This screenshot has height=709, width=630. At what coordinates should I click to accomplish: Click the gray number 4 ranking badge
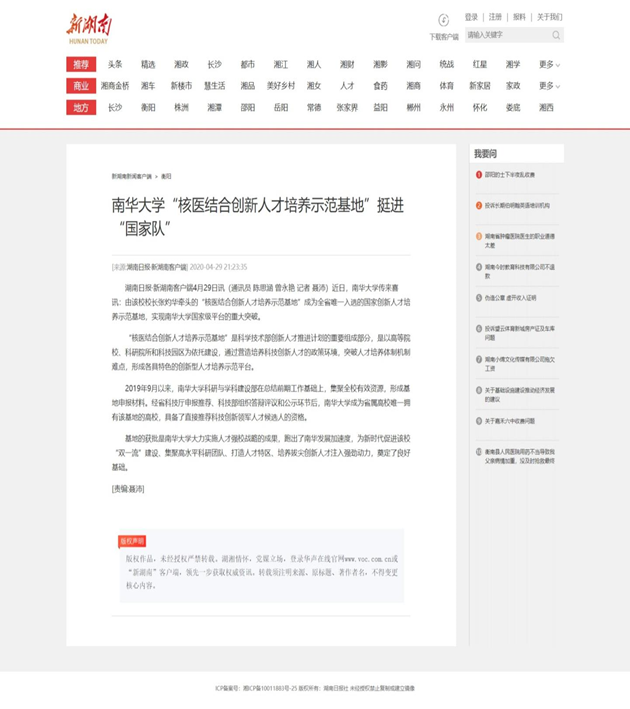pyautogui.click(x=478, y=267)
